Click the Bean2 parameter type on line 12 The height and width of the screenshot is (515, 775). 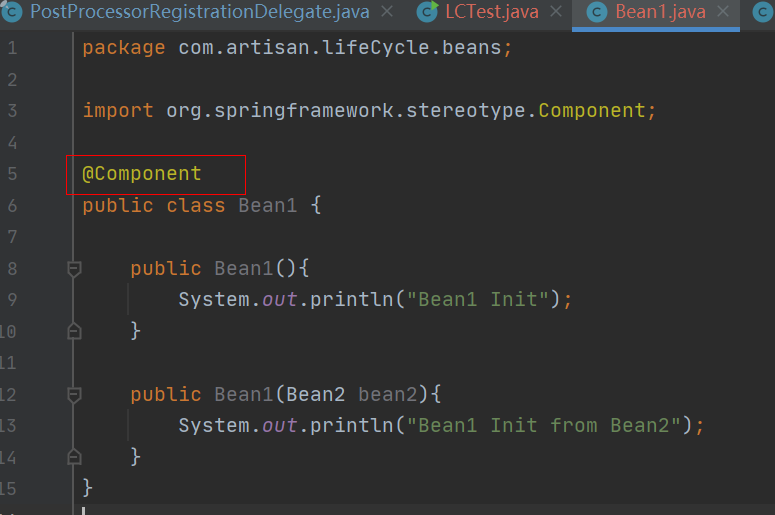(x=315, y=395)
